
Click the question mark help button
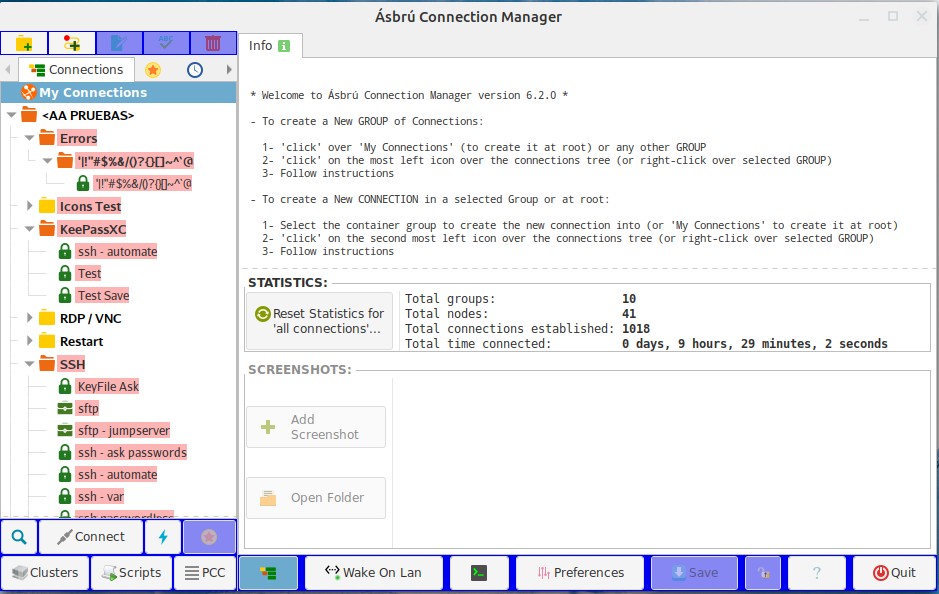pyautogui.click(x=817, y=573)
